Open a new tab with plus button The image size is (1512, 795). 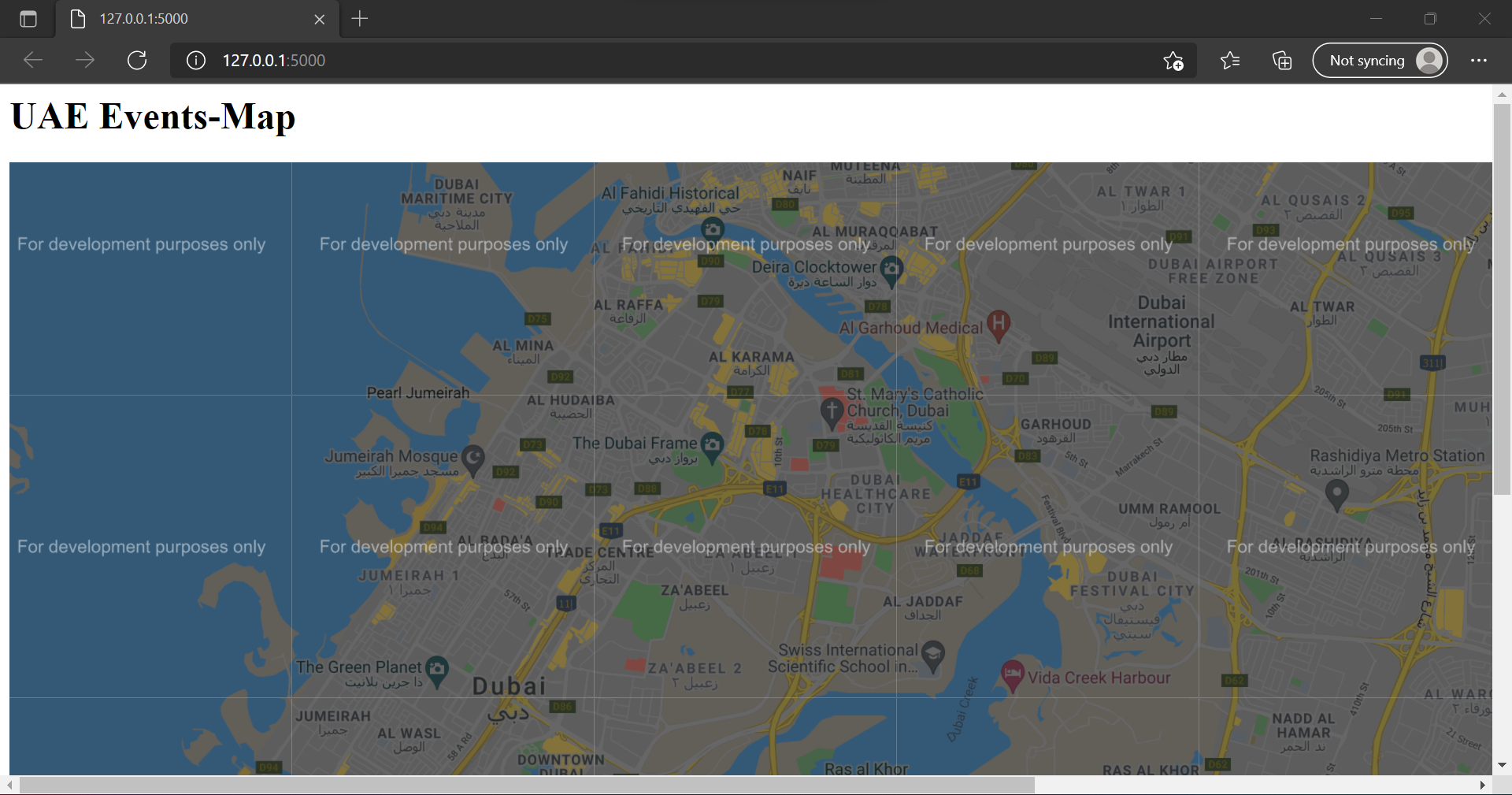click(x=360, y=19)
